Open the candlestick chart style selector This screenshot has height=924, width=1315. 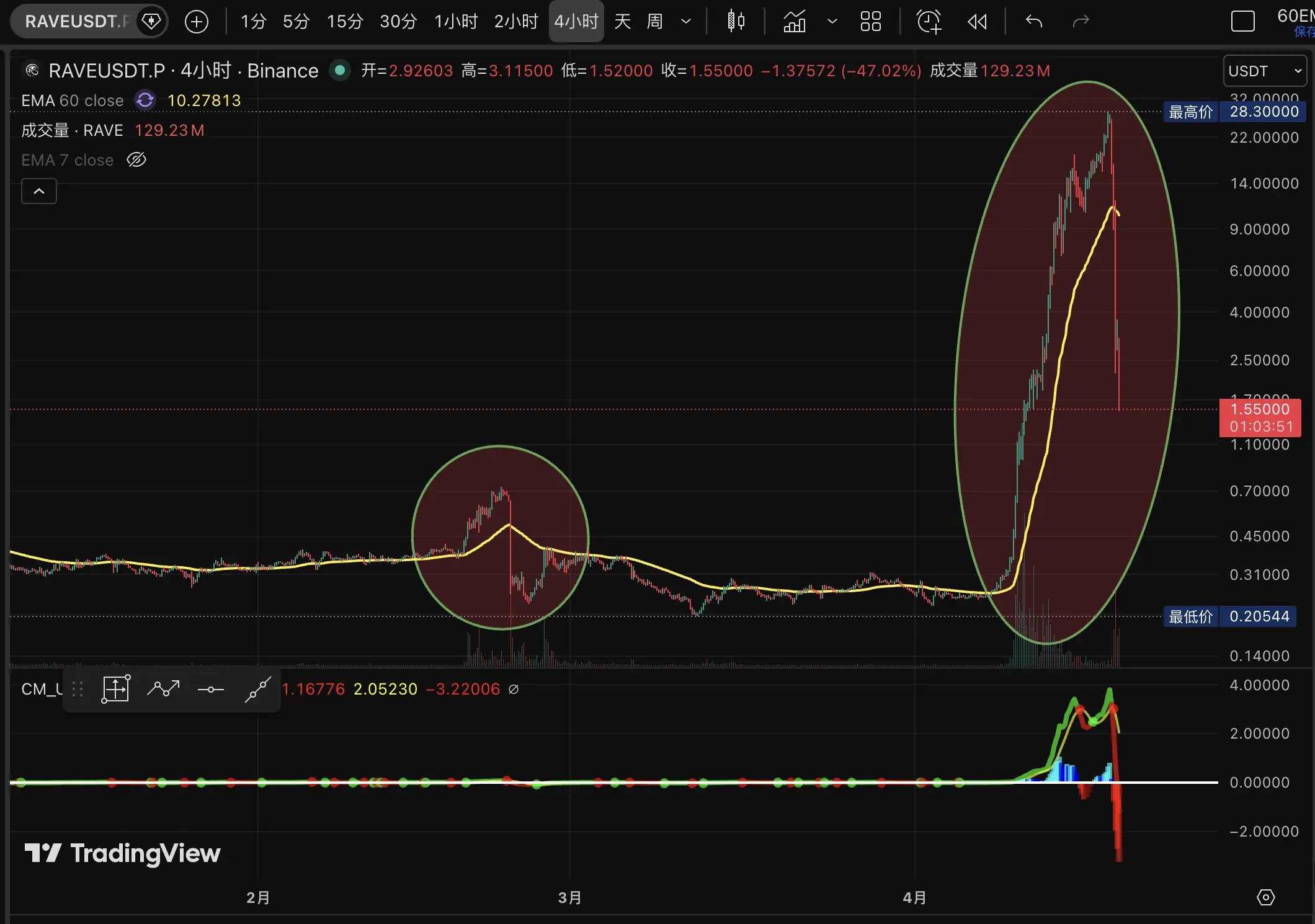coord(736,22)
